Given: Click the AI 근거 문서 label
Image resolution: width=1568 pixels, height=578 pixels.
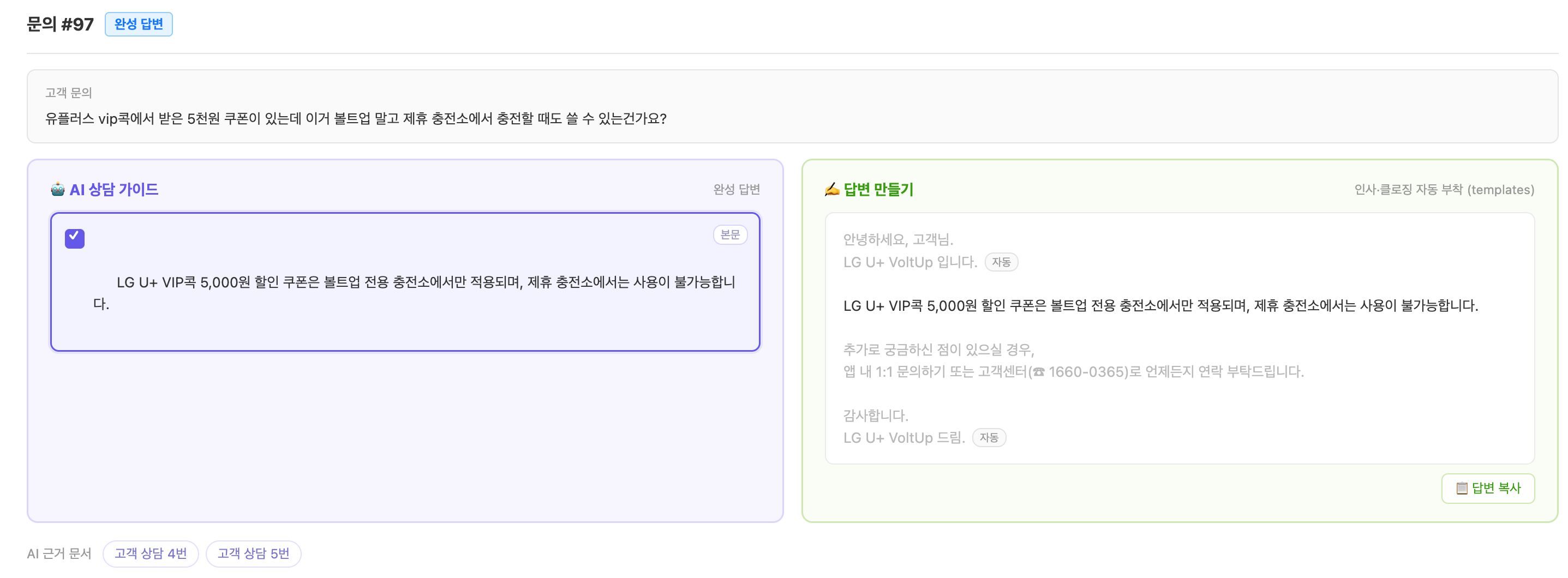Looking at the screenshot, I should click(x=59, y=552).
